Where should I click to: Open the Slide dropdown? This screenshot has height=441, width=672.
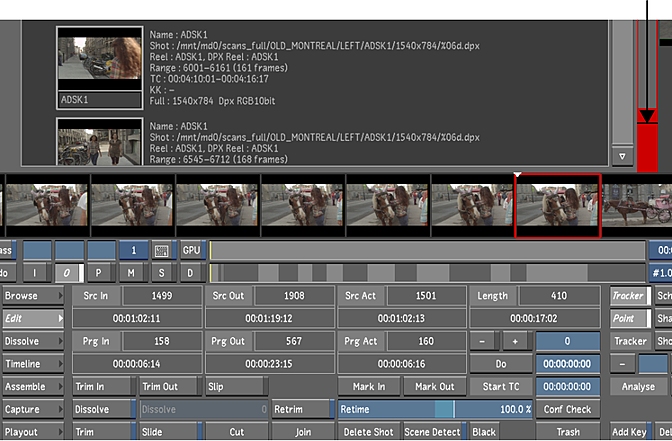point(171,432)
